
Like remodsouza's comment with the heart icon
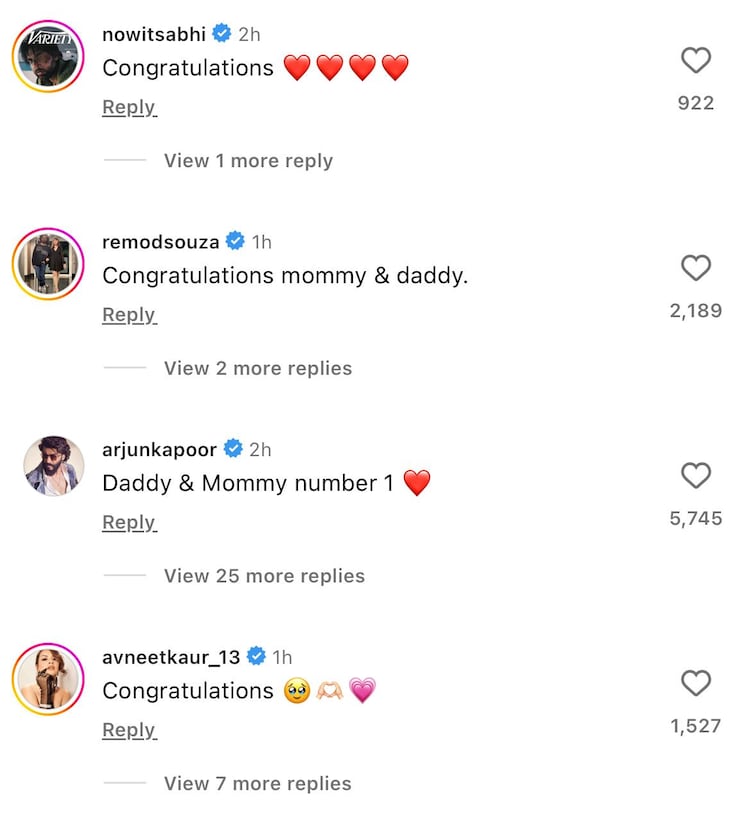697,268
